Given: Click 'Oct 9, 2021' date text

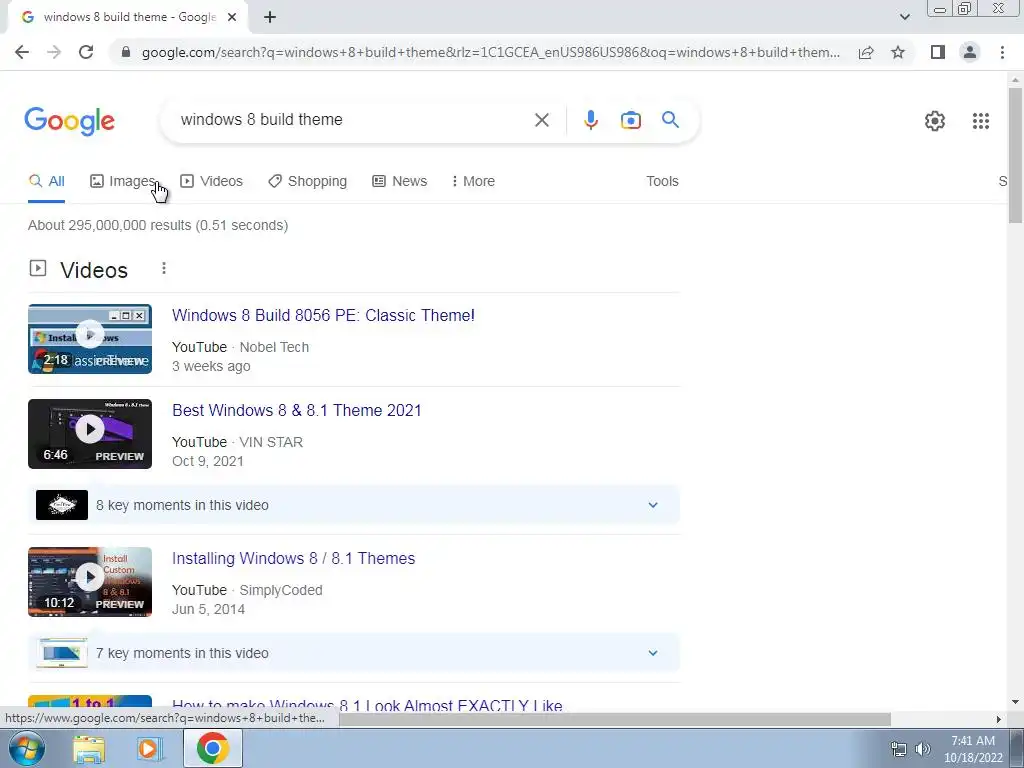Looking at the screenshot, I should pyautogui.click(x=208, y=462).
